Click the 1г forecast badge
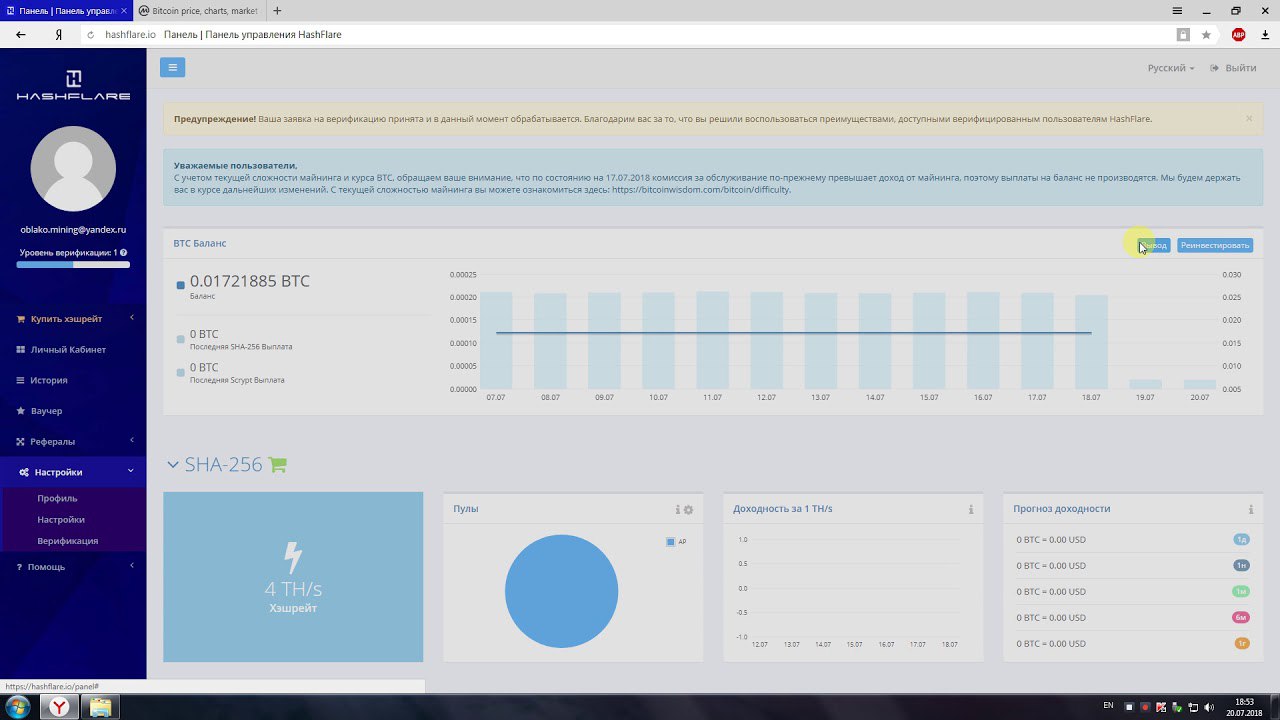This screenshot has height=720, width=1280. point(1242,643)
